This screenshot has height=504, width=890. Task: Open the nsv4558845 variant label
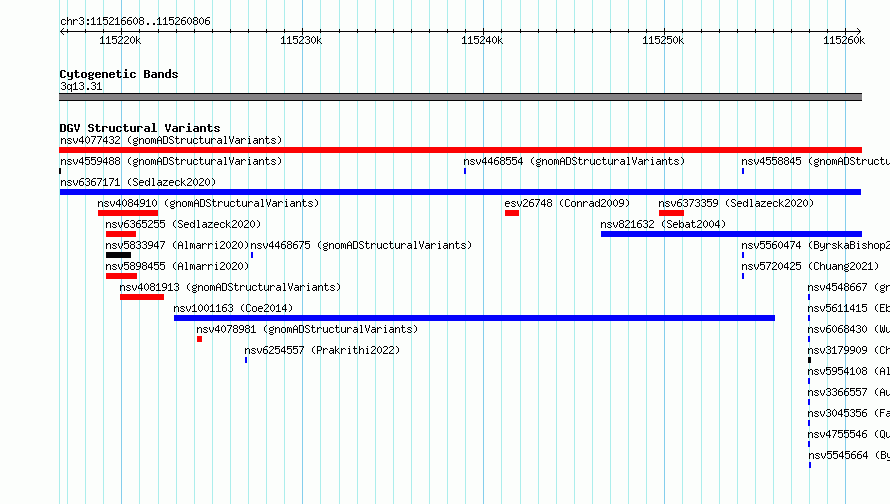pos(815,161)
